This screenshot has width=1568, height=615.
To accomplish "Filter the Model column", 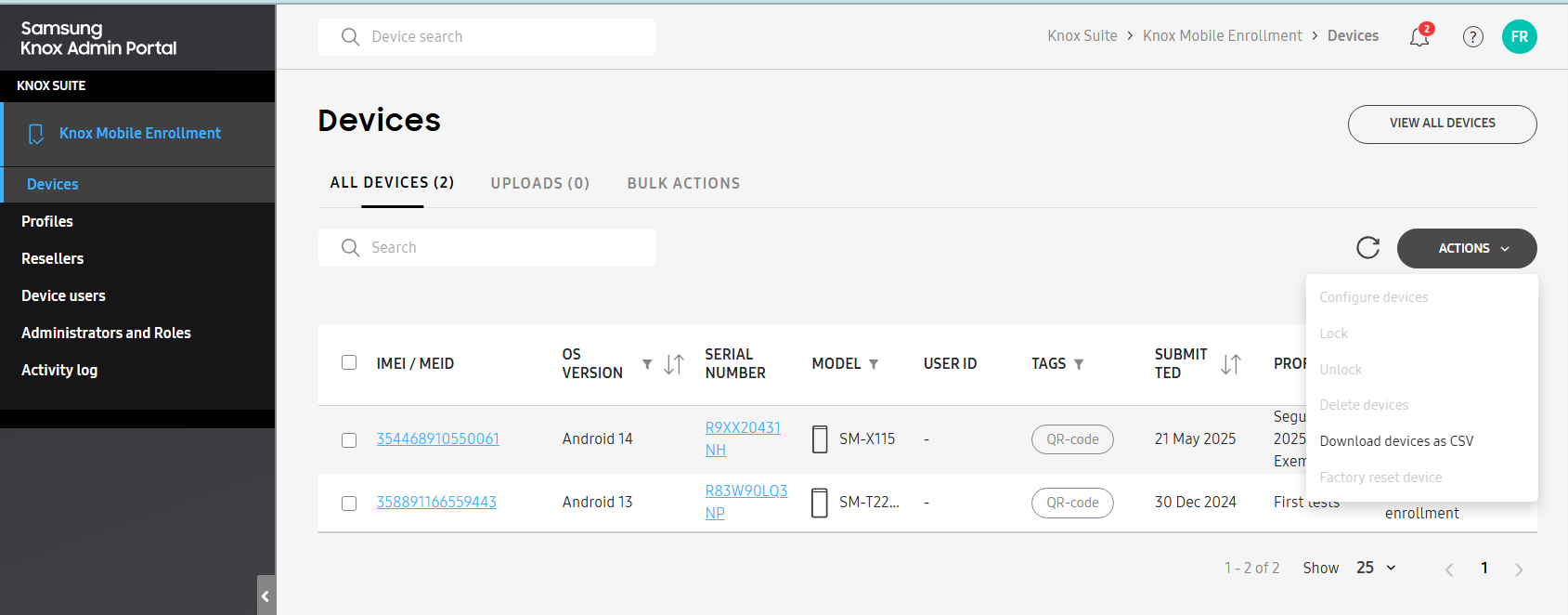I will 874,364.
